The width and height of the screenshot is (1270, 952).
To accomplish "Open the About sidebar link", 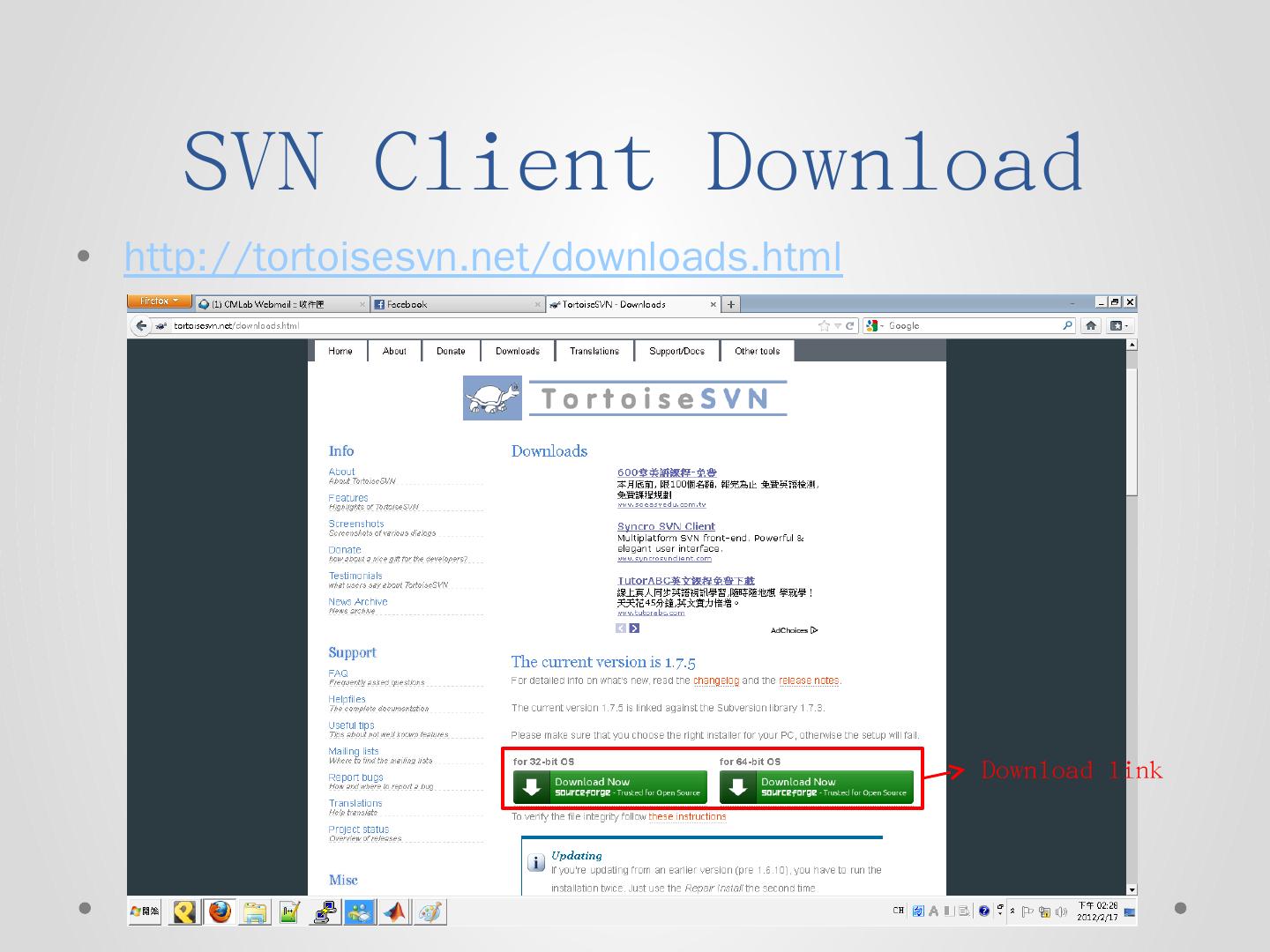I will coord(342,472).
